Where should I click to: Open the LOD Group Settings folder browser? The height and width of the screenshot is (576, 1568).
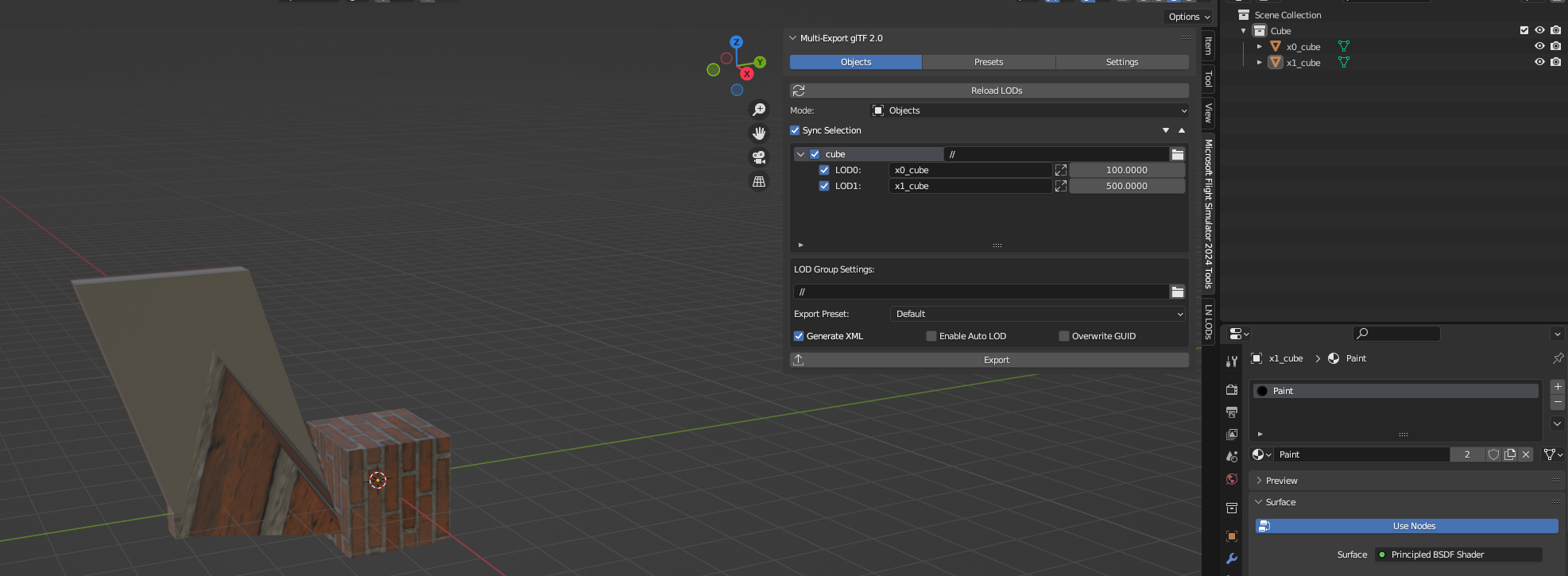click(1177, 292)
